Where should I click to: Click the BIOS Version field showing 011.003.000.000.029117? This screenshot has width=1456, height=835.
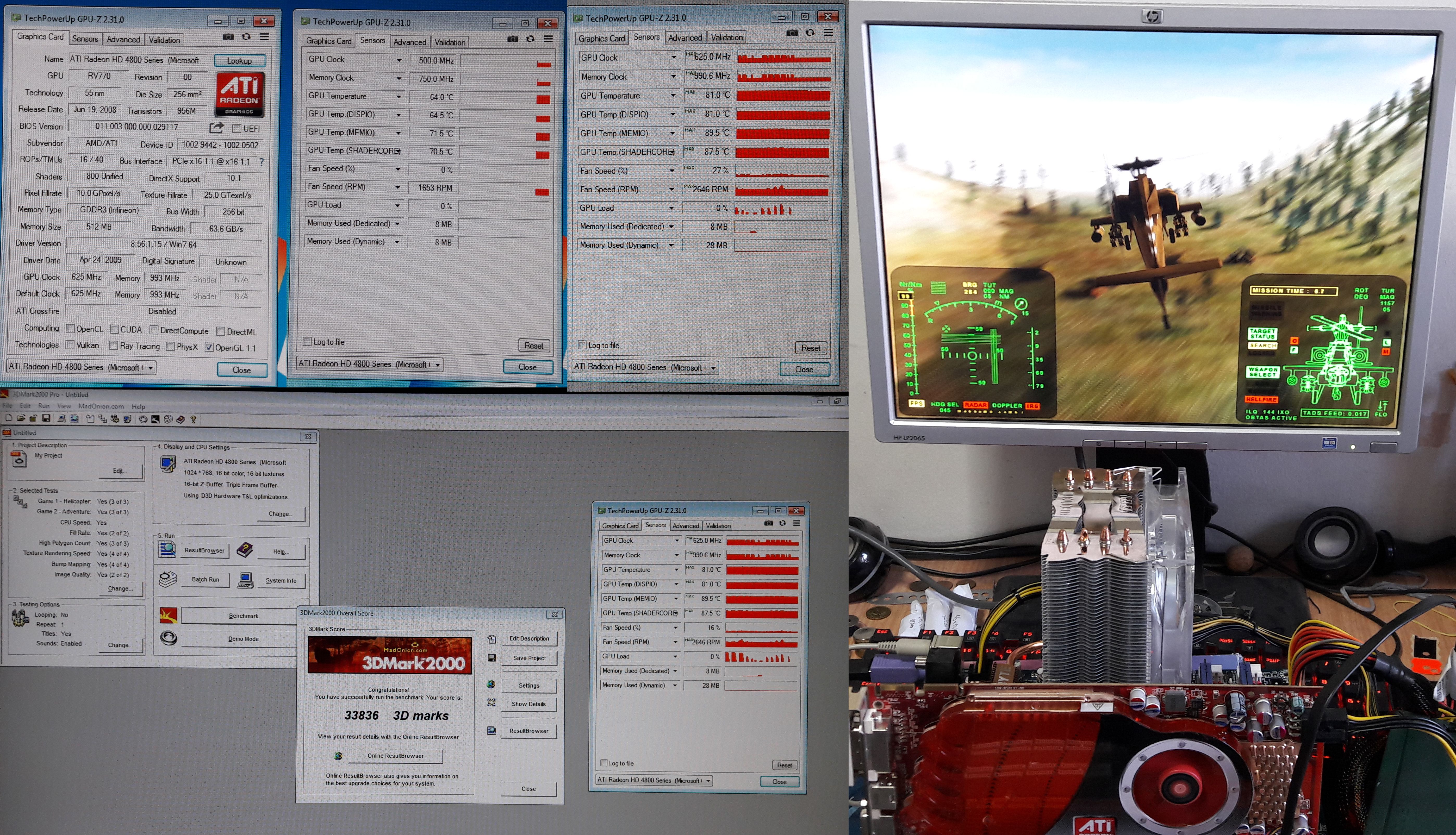coord(137,127)
